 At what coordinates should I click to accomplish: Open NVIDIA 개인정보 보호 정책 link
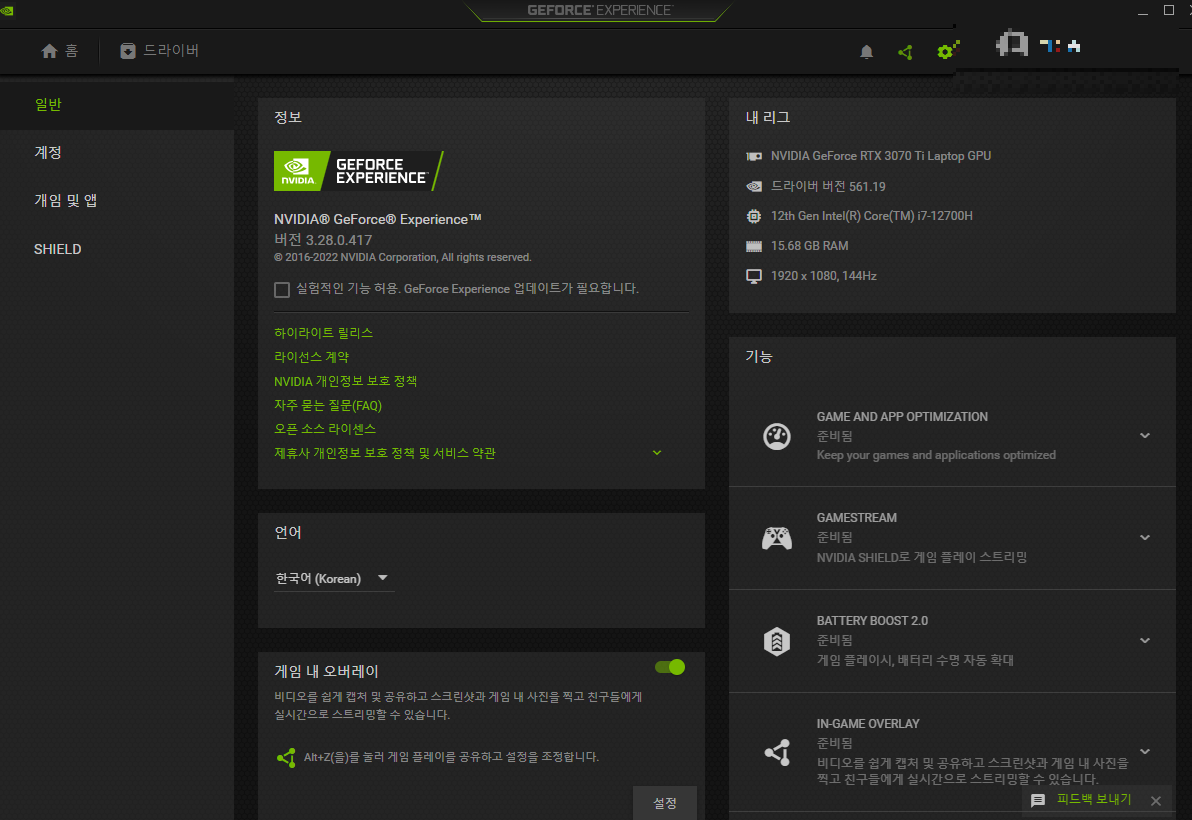[345, 381]
